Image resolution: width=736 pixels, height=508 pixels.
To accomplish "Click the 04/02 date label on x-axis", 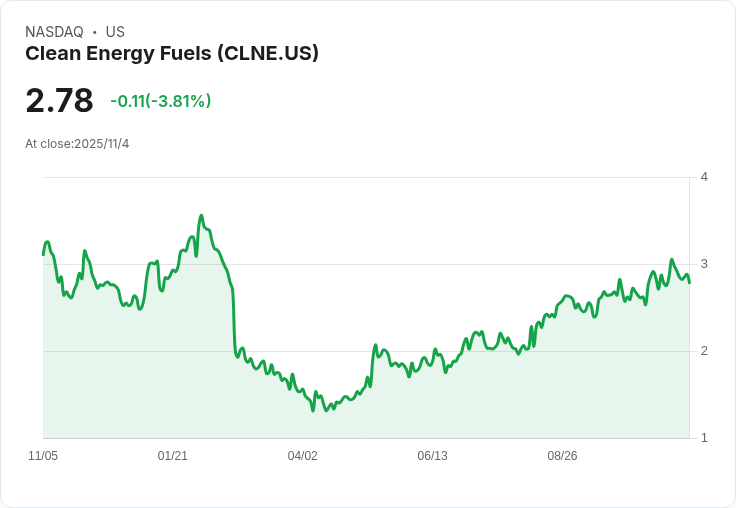I will coord(302,456).
